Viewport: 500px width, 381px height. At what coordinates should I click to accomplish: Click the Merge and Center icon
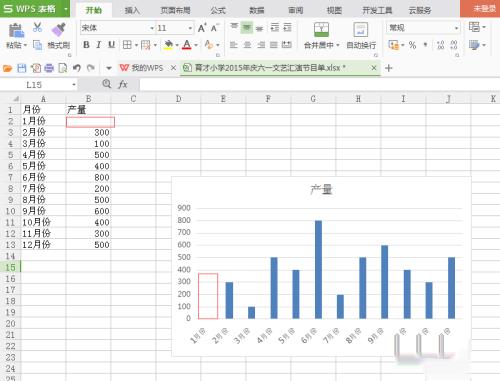point(321,29)
